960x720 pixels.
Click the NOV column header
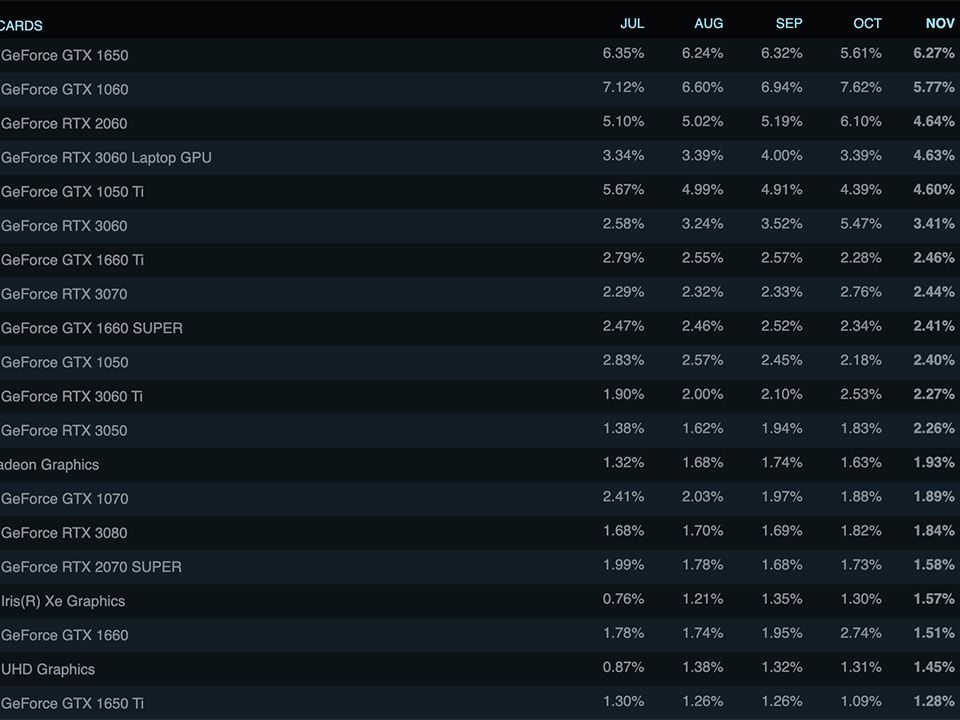click(x=940, y=23)
